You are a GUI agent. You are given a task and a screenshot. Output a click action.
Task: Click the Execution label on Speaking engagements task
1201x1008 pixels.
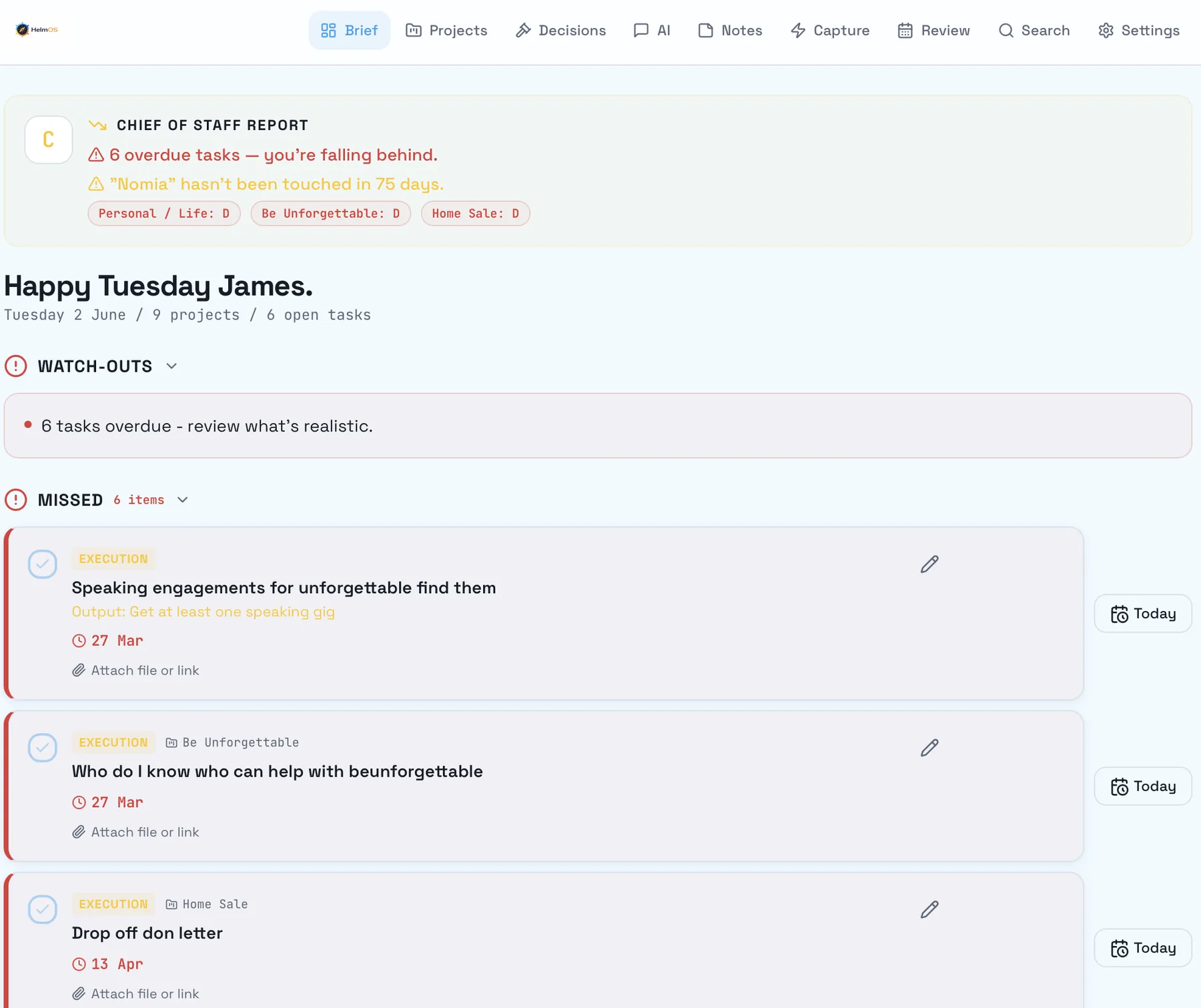pyautogui.click(x=113, y=559)
